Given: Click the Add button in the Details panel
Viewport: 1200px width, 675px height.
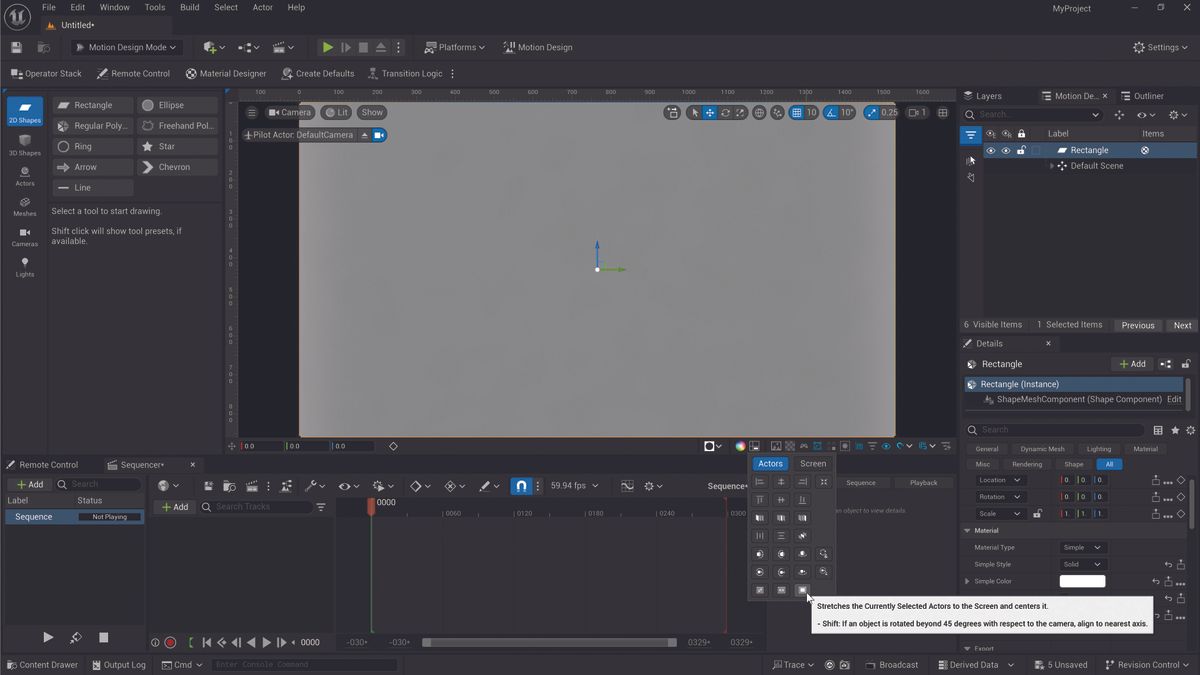Looking at the screenshot, I should coord(1131,363).
